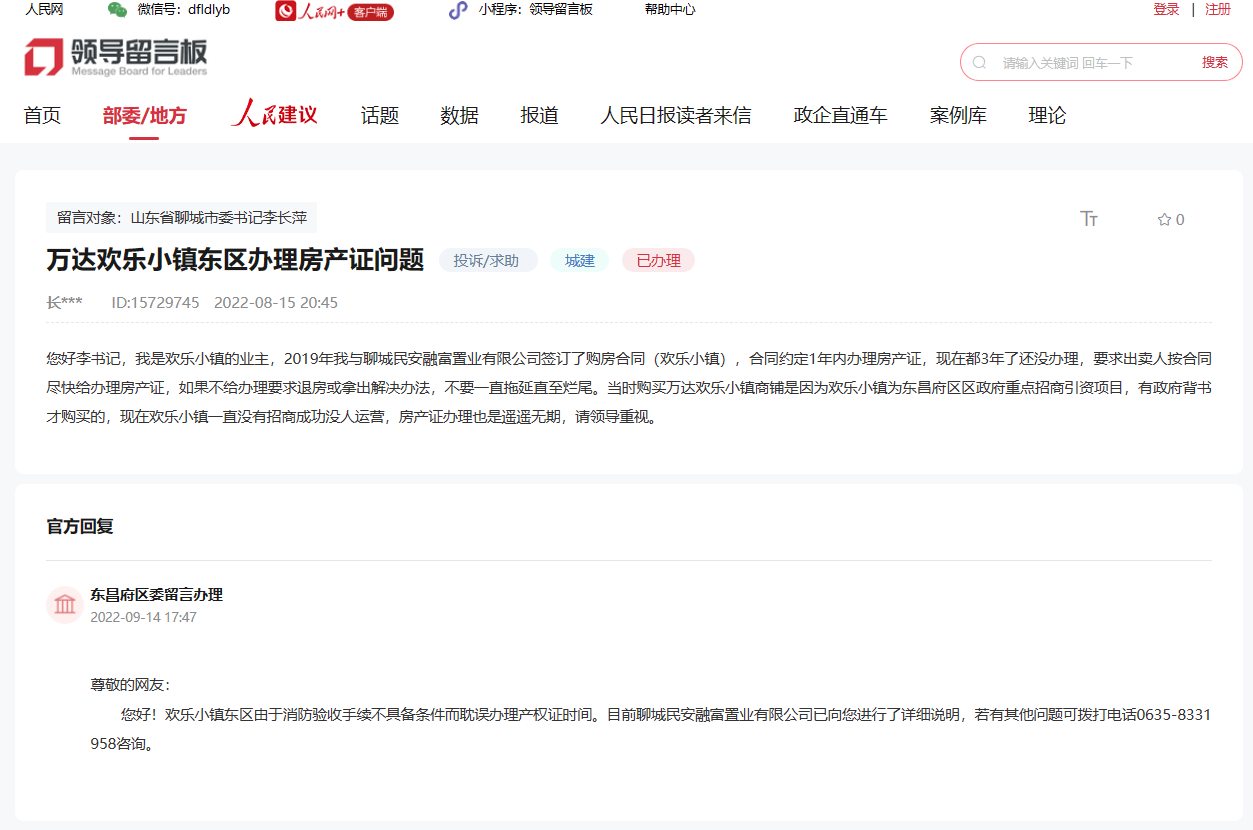
Task: Open the 帮助中心 help center
Action: [670, 10]
